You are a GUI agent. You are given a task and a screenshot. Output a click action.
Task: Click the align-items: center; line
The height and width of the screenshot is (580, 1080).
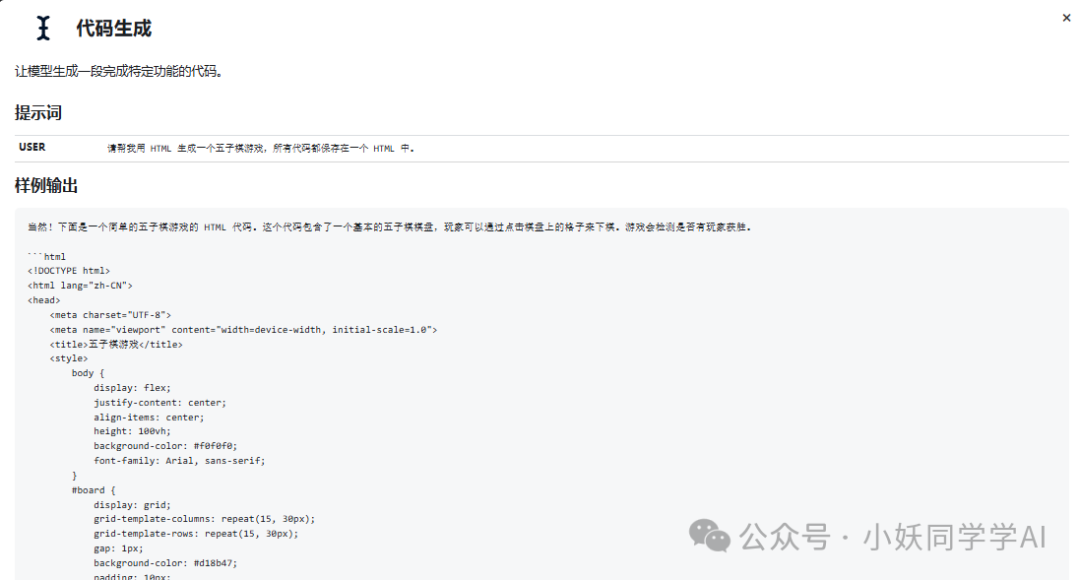pyautogui.click(x=149, y=417)
